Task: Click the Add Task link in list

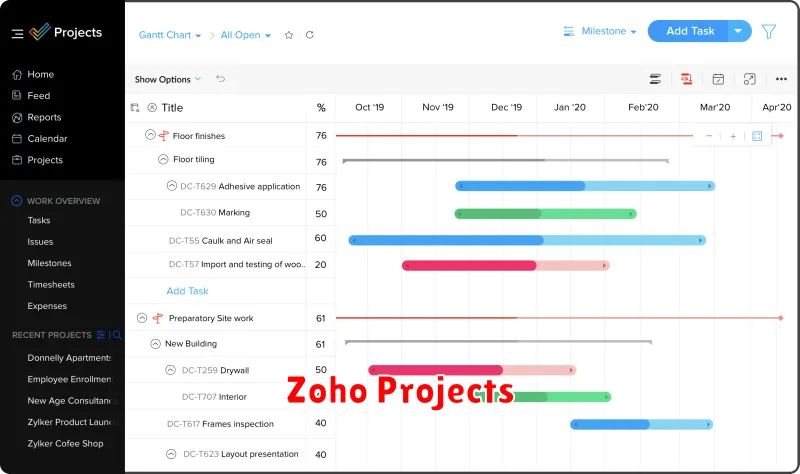Action: point(187,291)
